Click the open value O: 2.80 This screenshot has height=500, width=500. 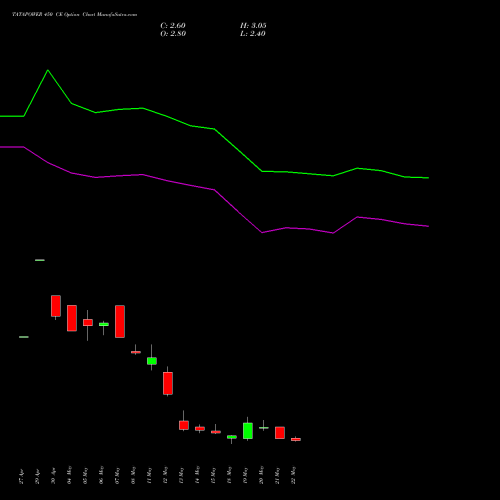[x=173, y=34]
